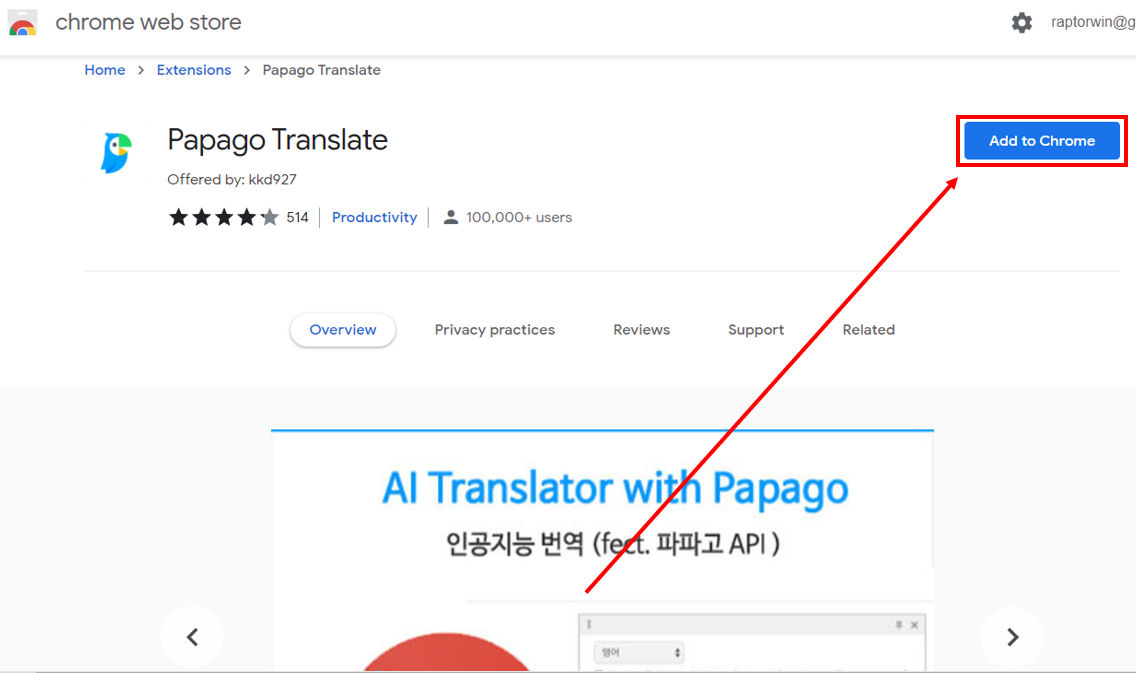The height and width of the screenshot is (673, 1136).
Task: Open the Extensions breadcrumb link
Action: click(x=194, y=70)
